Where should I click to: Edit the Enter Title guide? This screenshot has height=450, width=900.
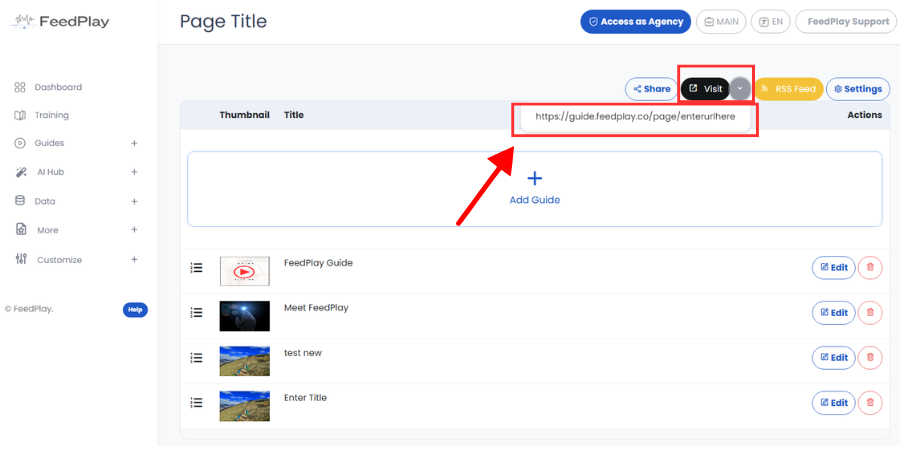833,403
